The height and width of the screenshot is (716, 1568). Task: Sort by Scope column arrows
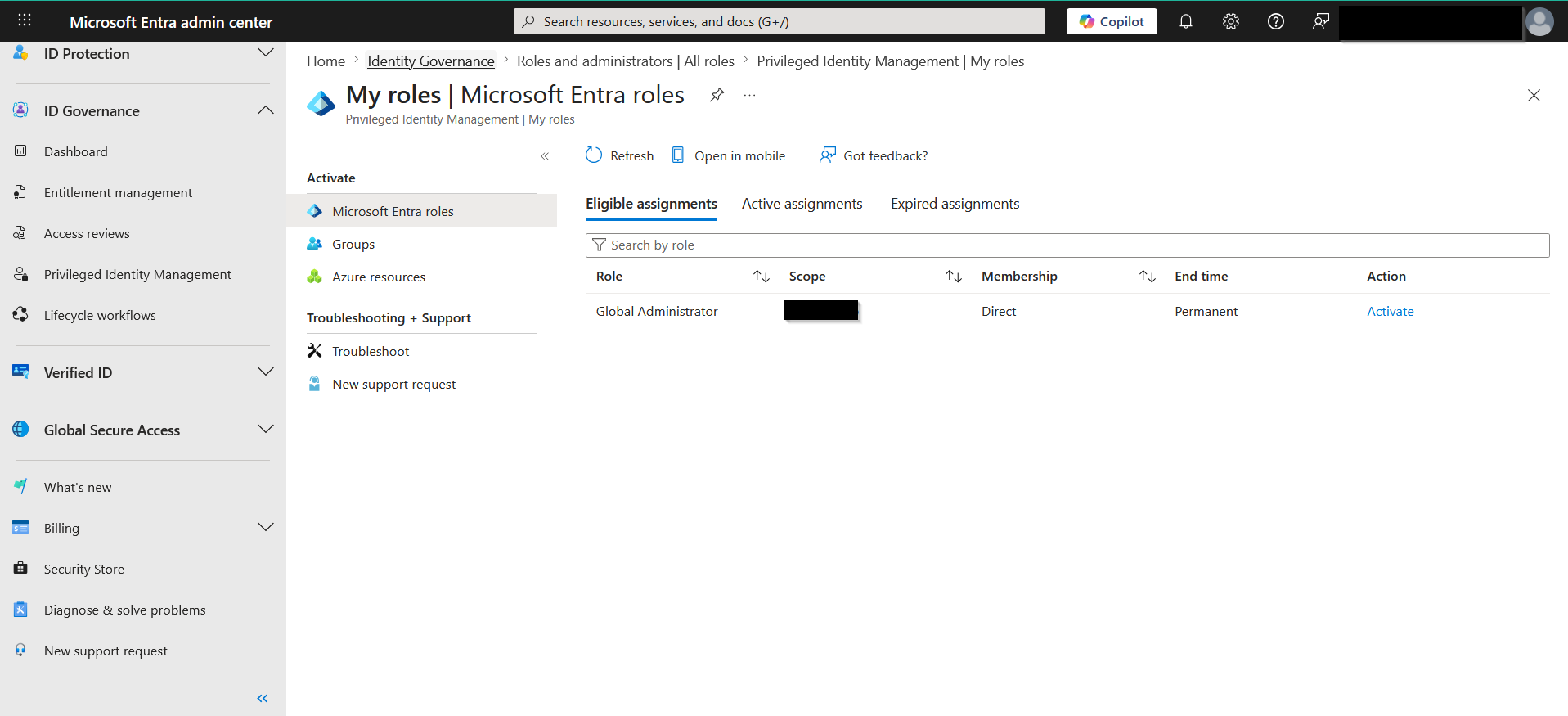click(954, 277)
